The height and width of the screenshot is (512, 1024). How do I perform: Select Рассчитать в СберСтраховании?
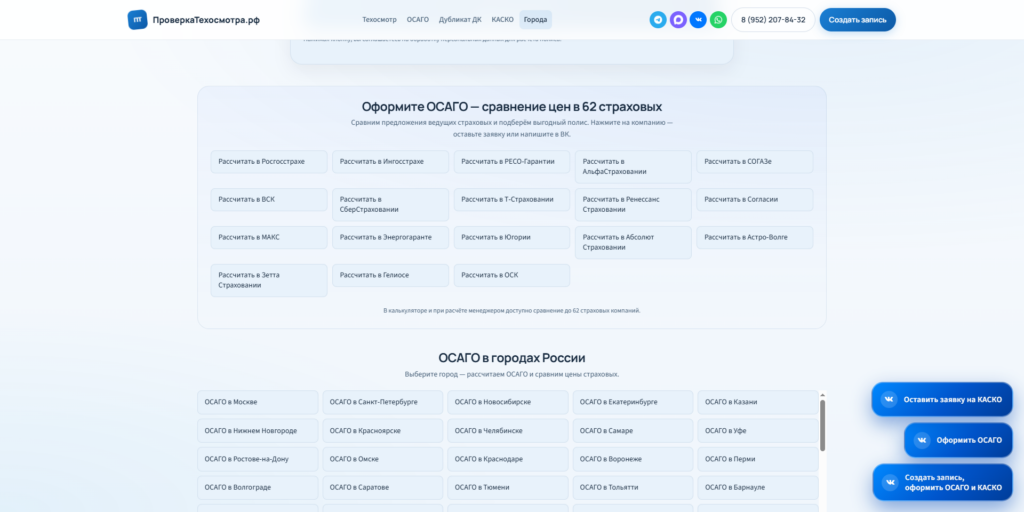(391, 205)
